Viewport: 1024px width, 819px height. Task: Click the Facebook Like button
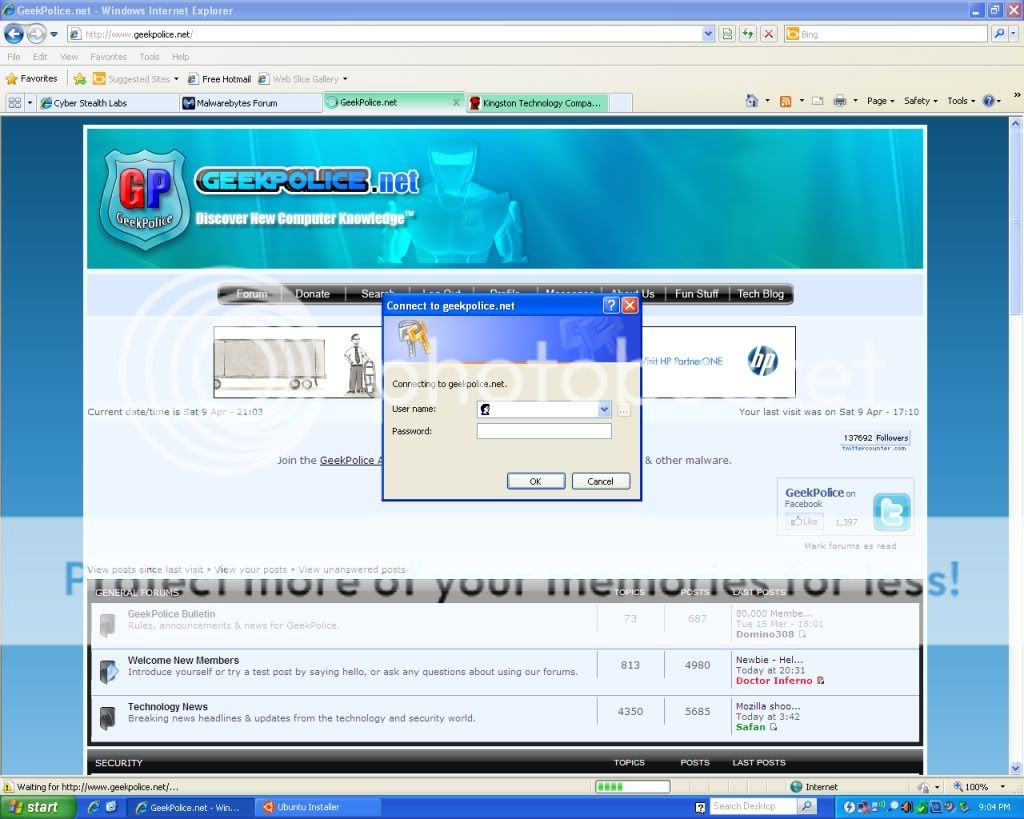click(x=804, y=522)
